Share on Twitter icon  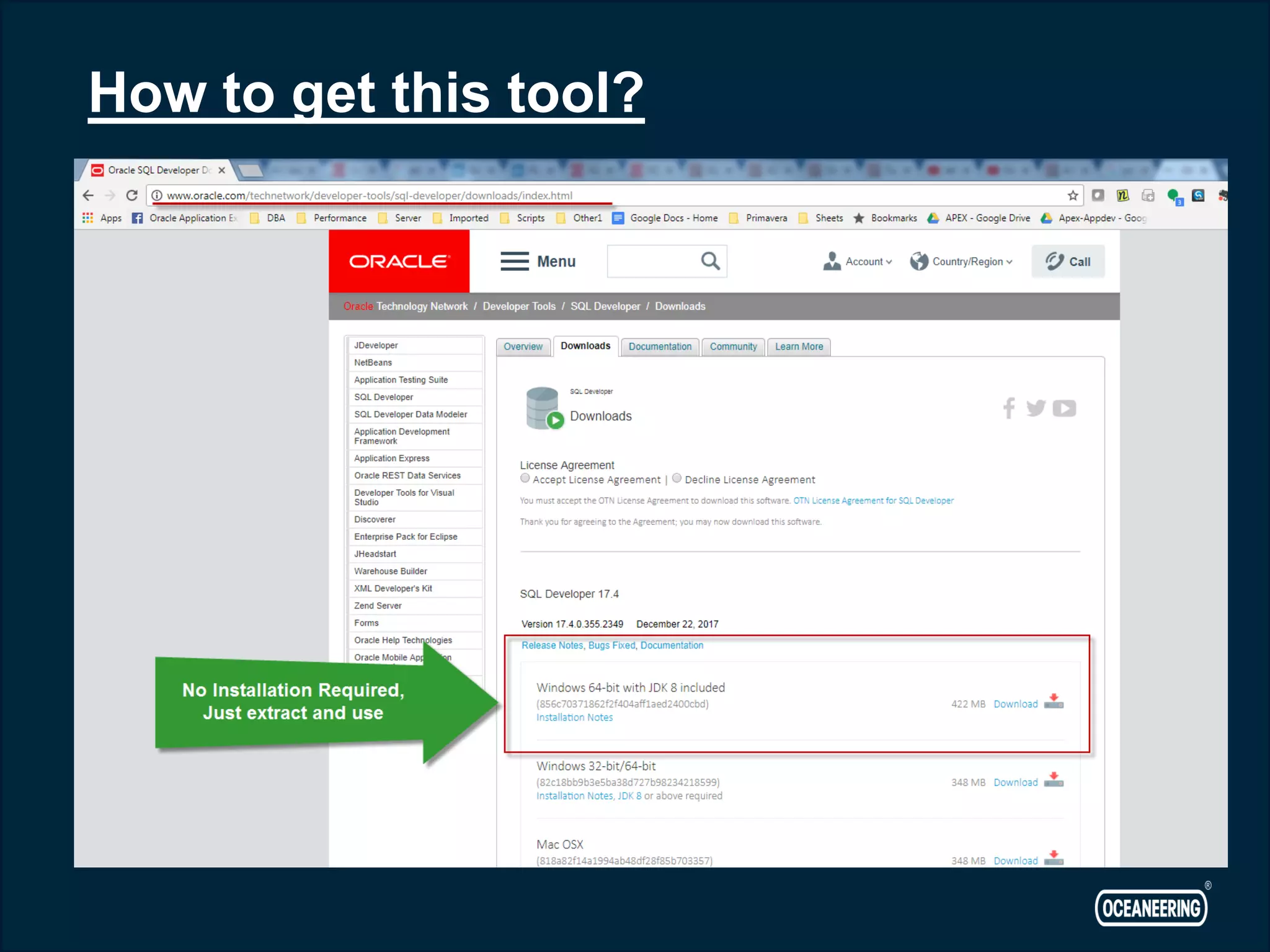[1036, 408]
